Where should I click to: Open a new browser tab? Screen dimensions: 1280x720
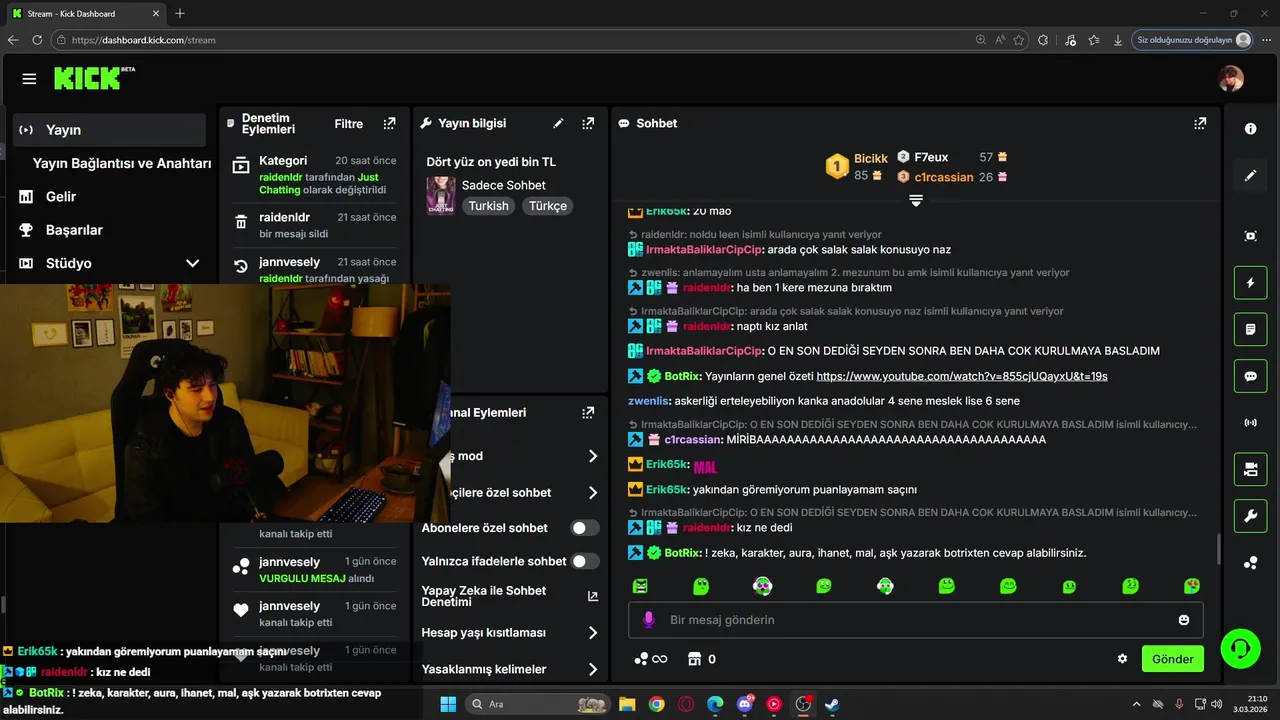click(180, 13)
